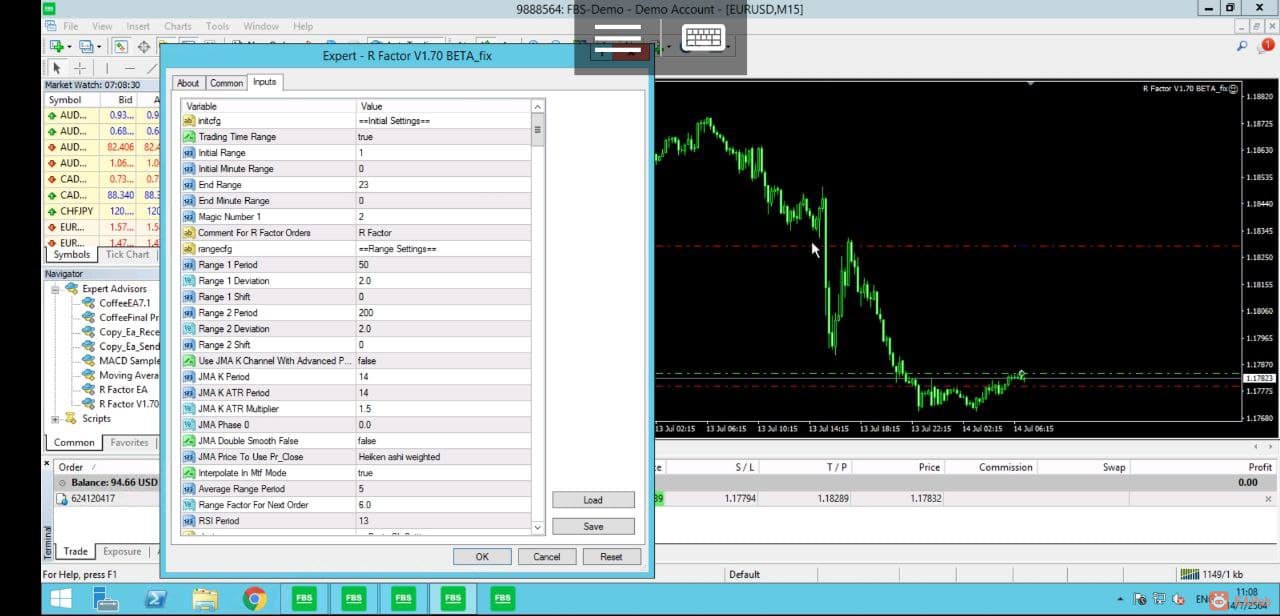Open File Explorer from taskbar
The height and width of the screenshot is (616, 1280).
(205, 598)
